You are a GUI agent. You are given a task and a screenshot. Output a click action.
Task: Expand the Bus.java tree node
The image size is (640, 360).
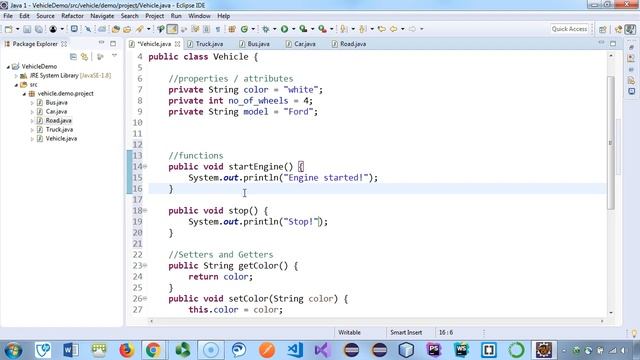click(32, 103)
